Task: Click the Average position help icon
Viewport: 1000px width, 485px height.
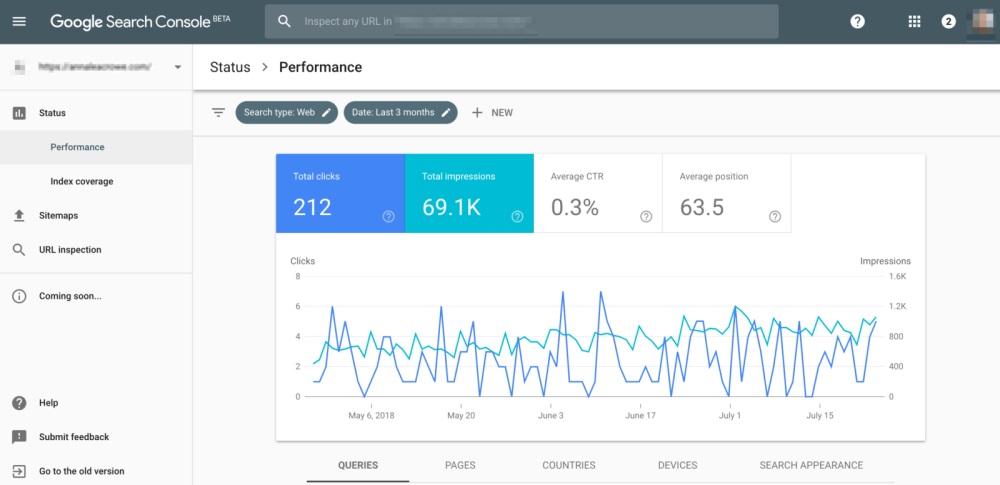Action: (x=775, y=216)
